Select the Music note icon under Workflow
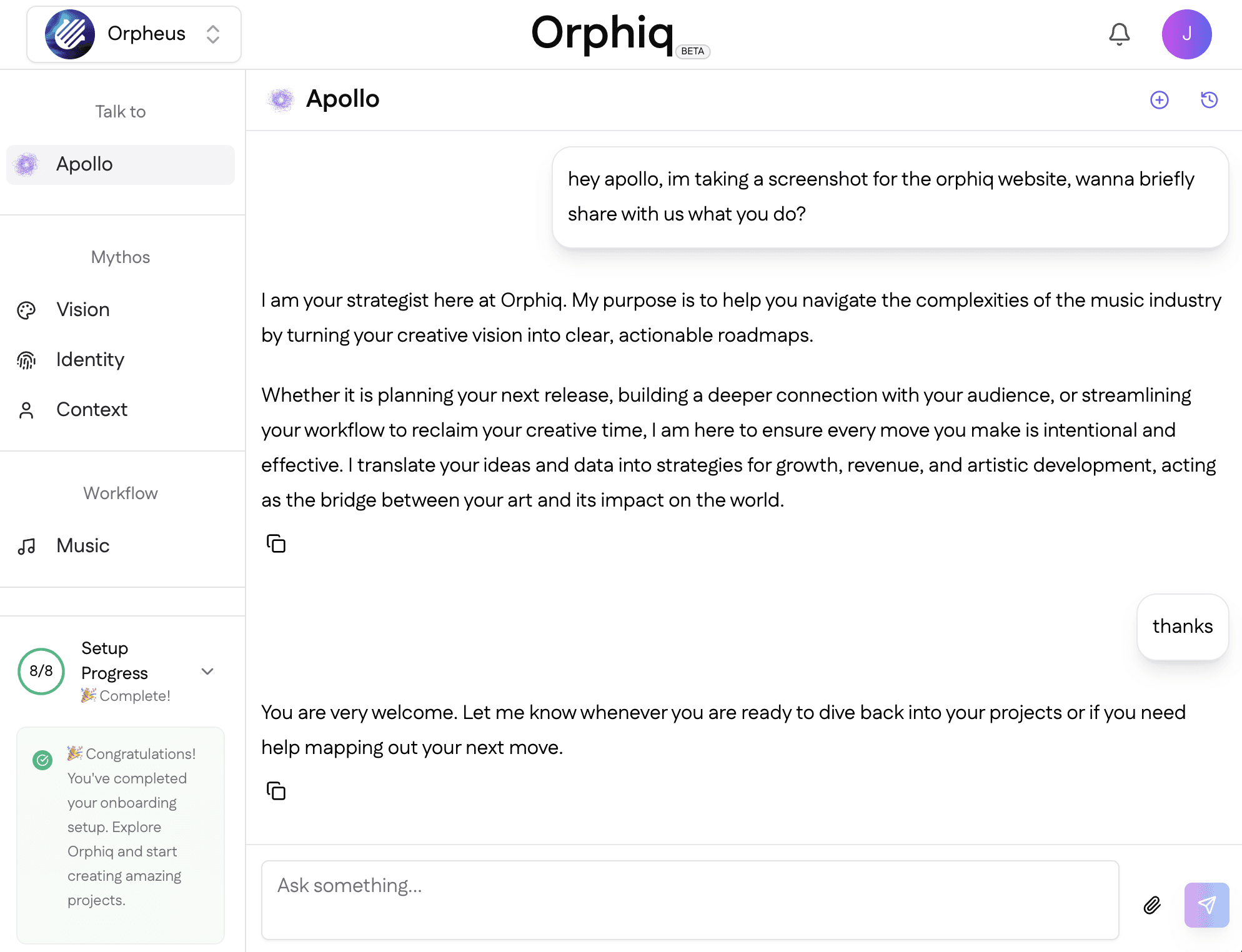The image size is (1242, 952). click(x=26, y=546)
